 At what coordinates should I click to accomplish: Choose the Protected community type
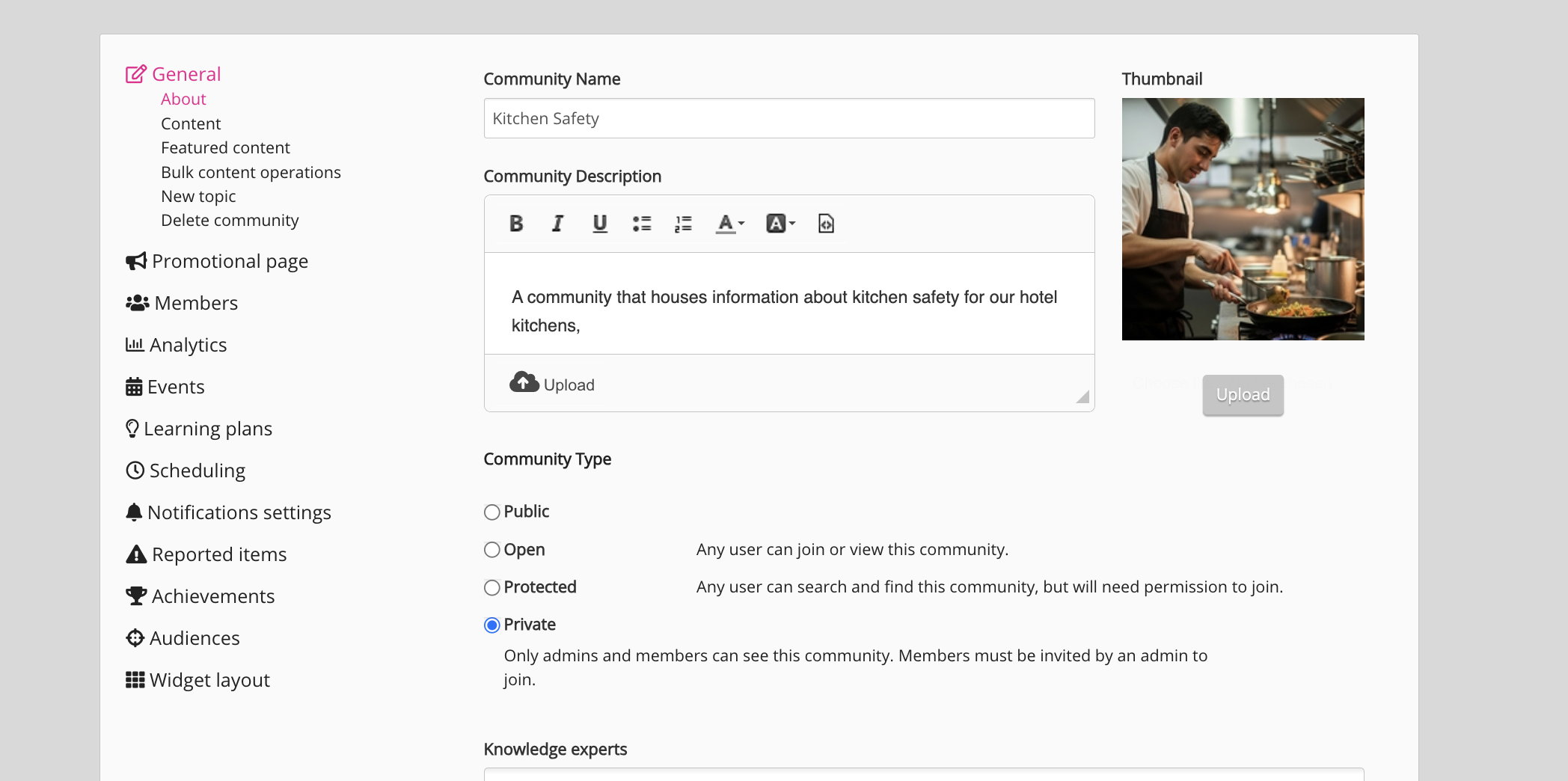click(491, 588)
